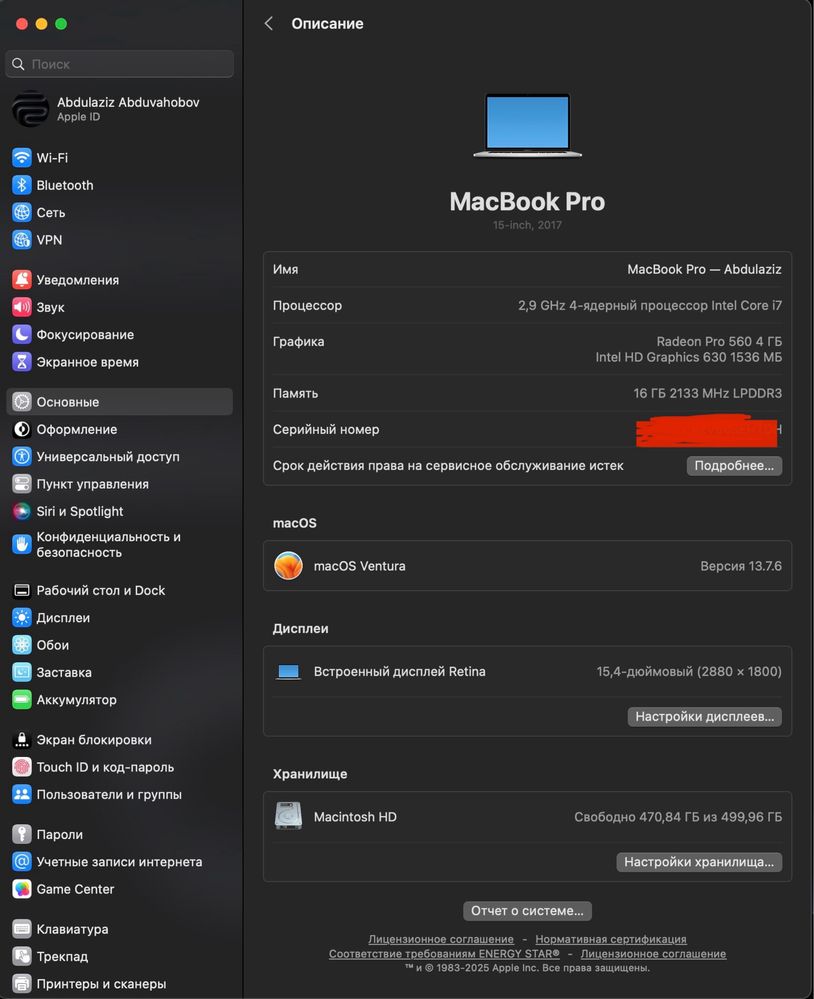This screenshot has width=814, height=999.
Task: Select the Сеть globe icon
Action: point(22,212)
